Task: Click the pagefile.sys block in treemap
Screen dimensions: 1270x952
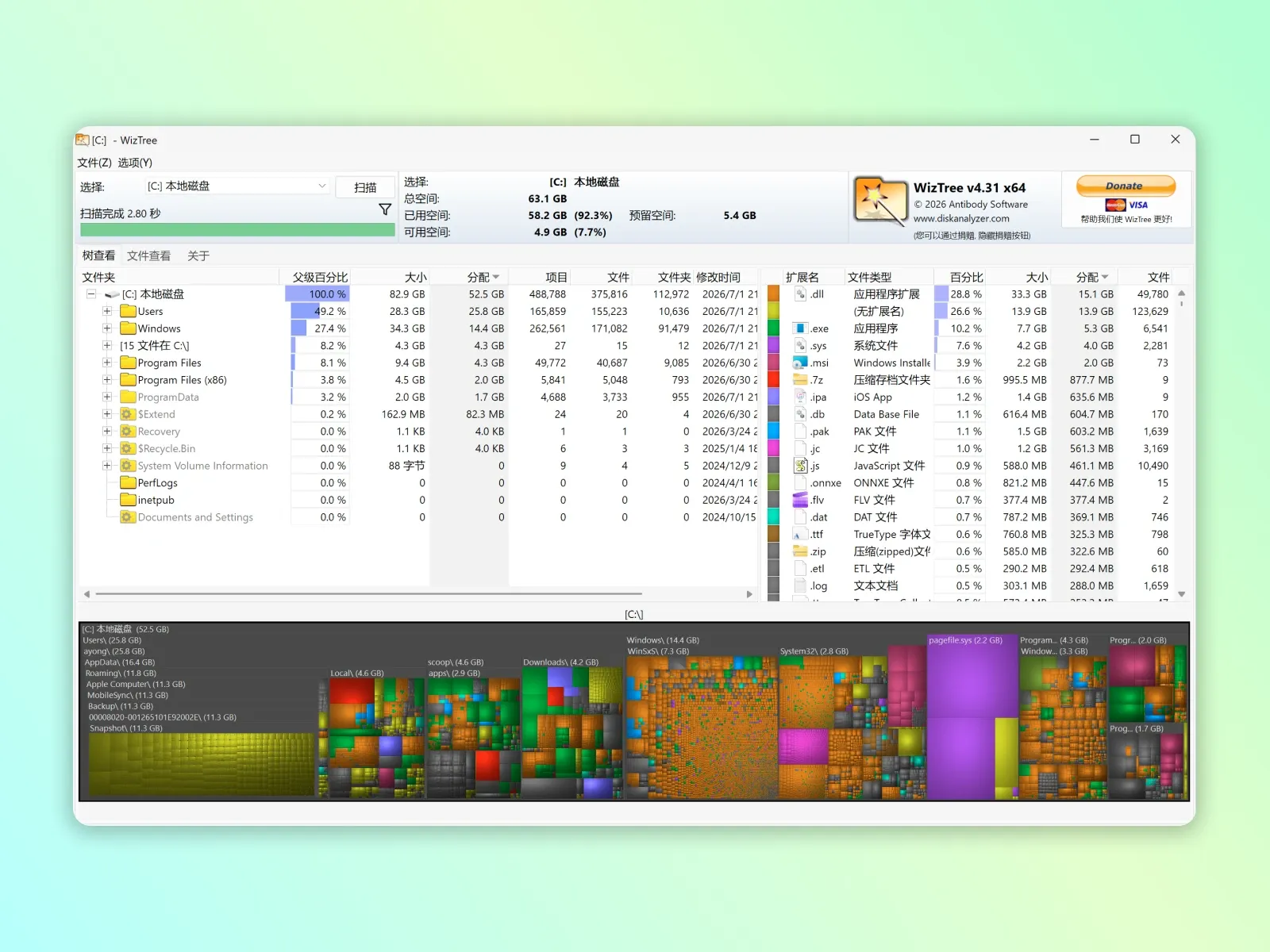Action: click(972, 718)
